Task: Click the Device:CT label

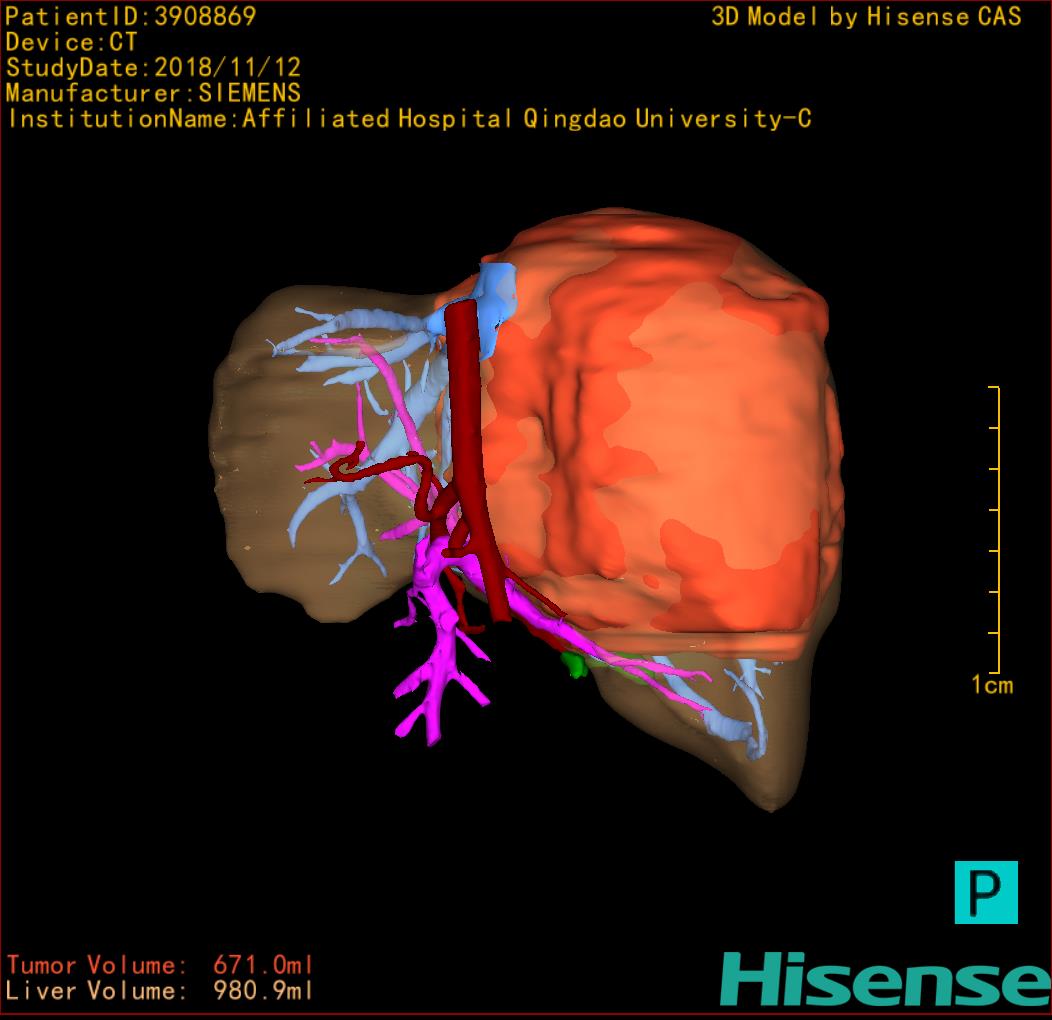Action: coord(71,43)
